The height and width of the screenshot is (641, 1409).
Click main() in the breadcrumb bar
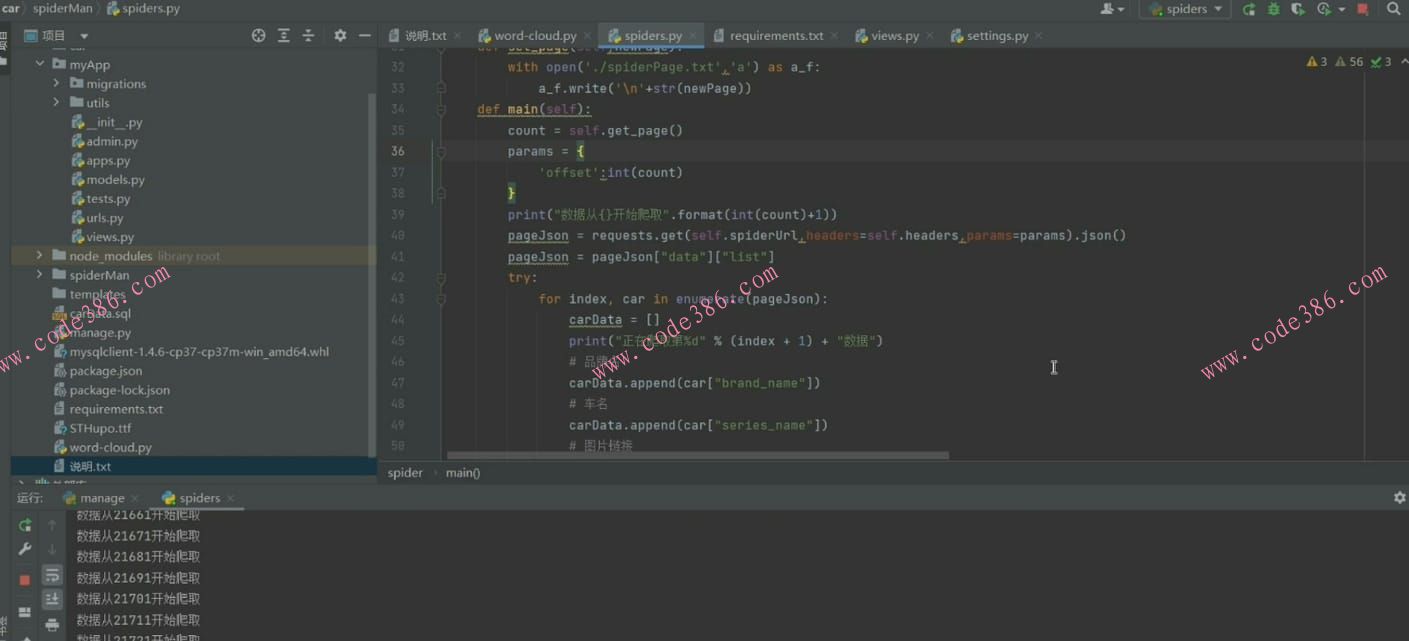[463, 473]
